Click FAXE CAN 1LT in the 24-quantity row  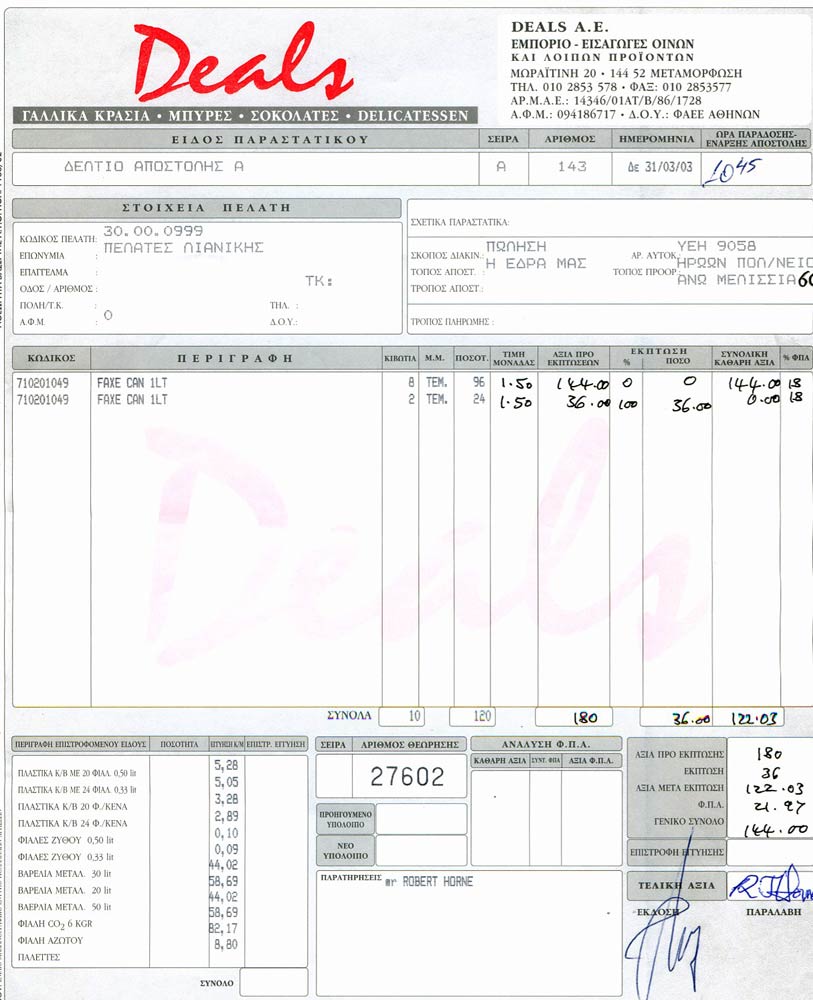pos(132,400)
